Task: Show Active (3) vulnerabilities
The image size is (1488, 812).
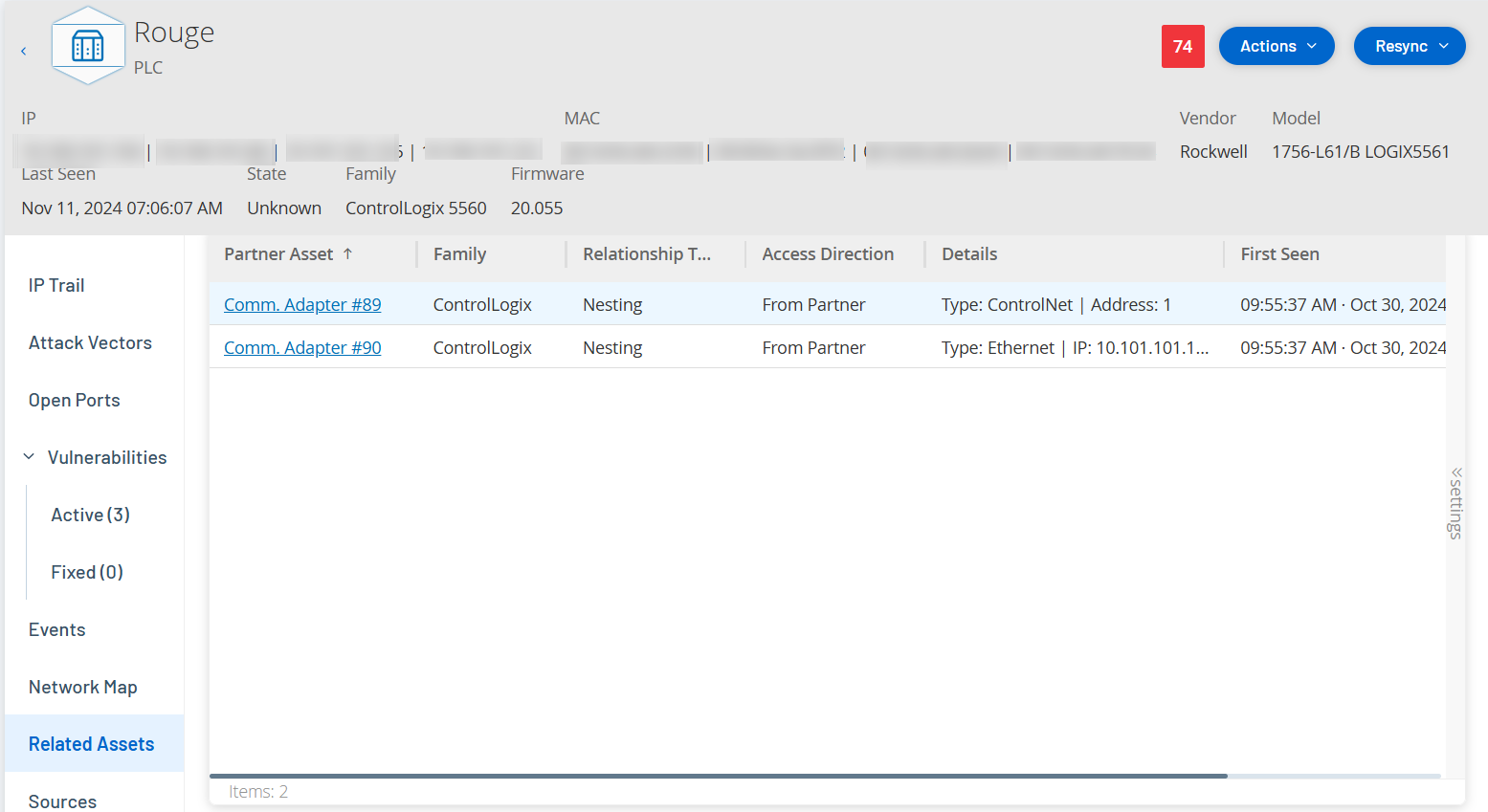Action: click(x=90, y=515)
